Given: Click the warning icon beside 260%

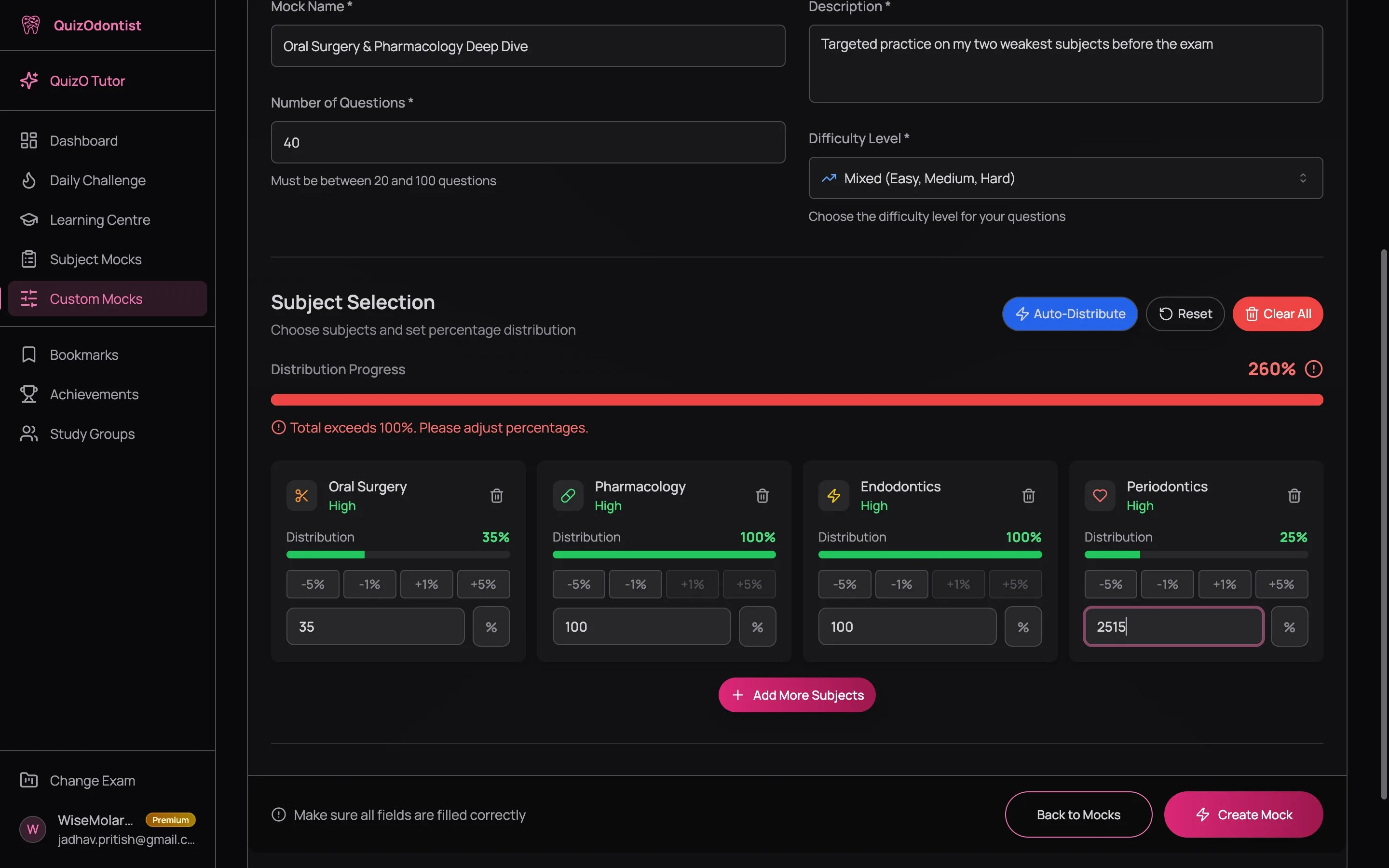Looking at the screenshot, I should (x=1313, y=369).
